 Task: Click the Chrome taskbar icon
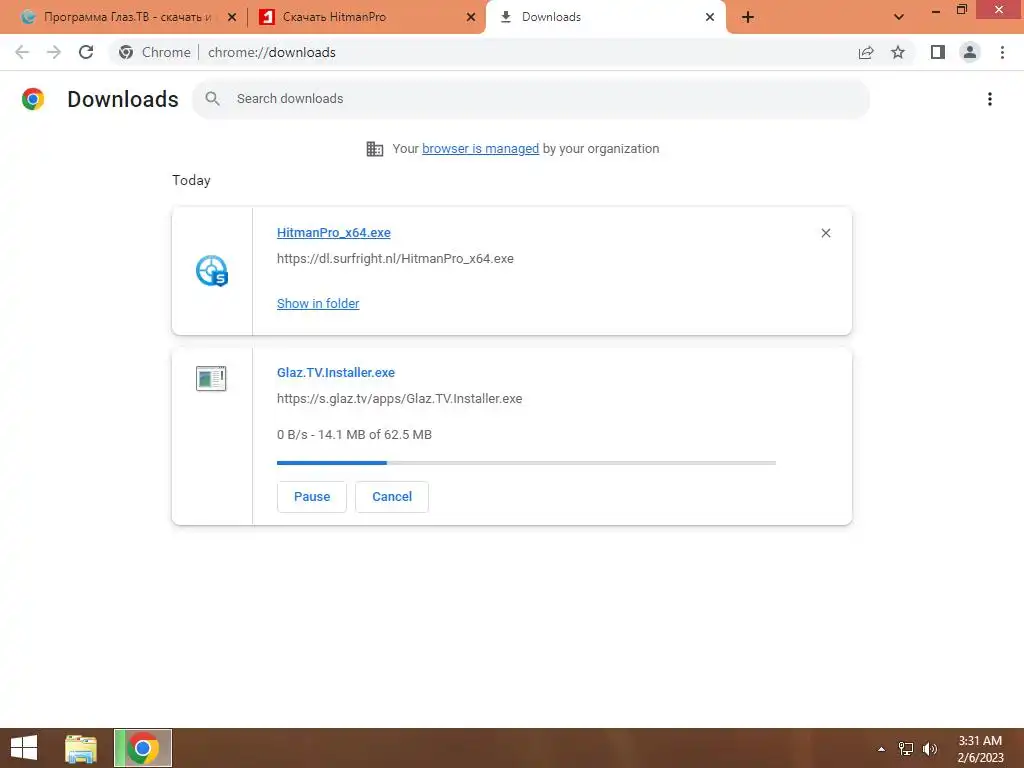tap(143, 748)
